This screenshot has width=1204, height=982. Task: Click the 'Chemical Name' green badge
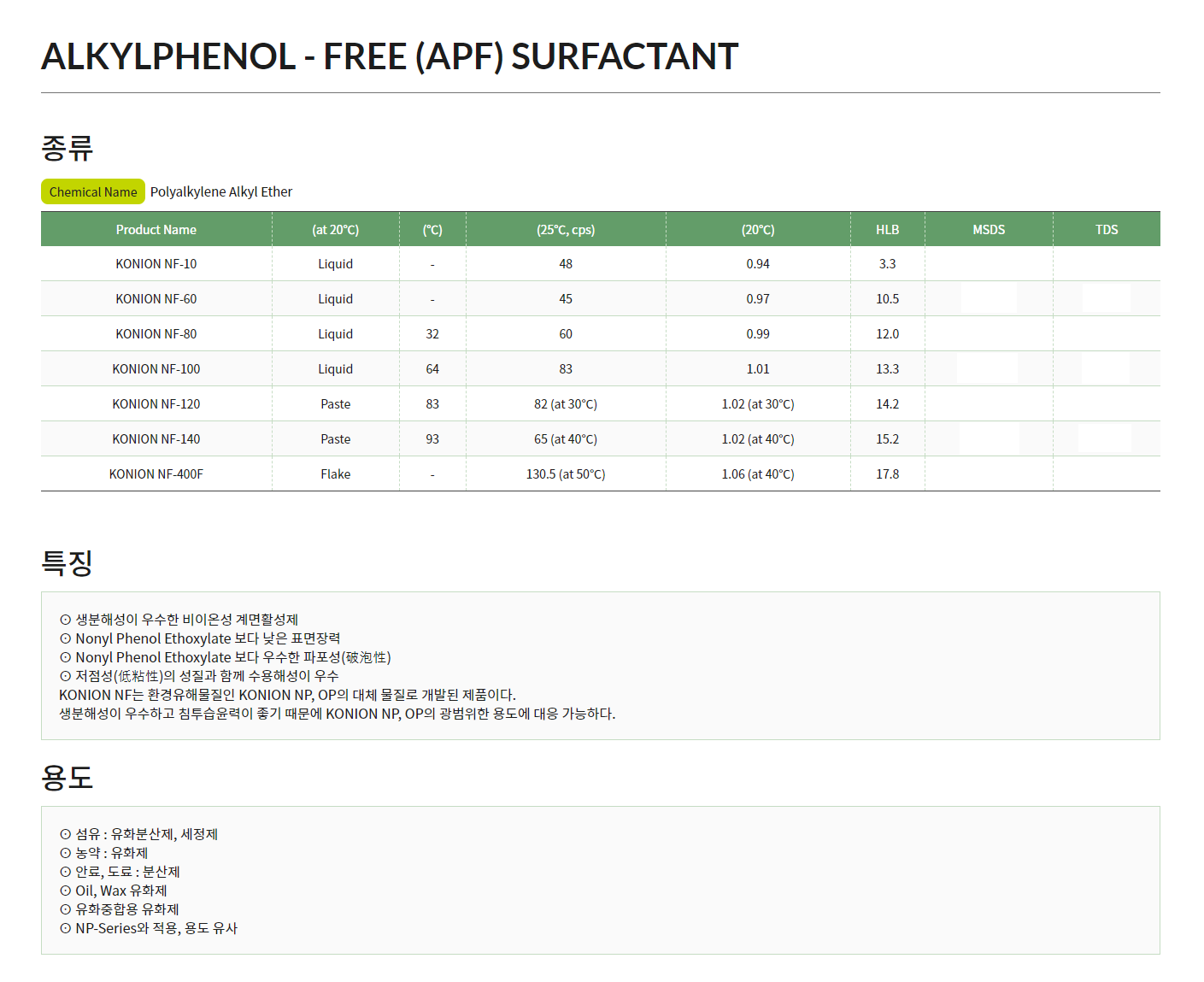[93, 191]
